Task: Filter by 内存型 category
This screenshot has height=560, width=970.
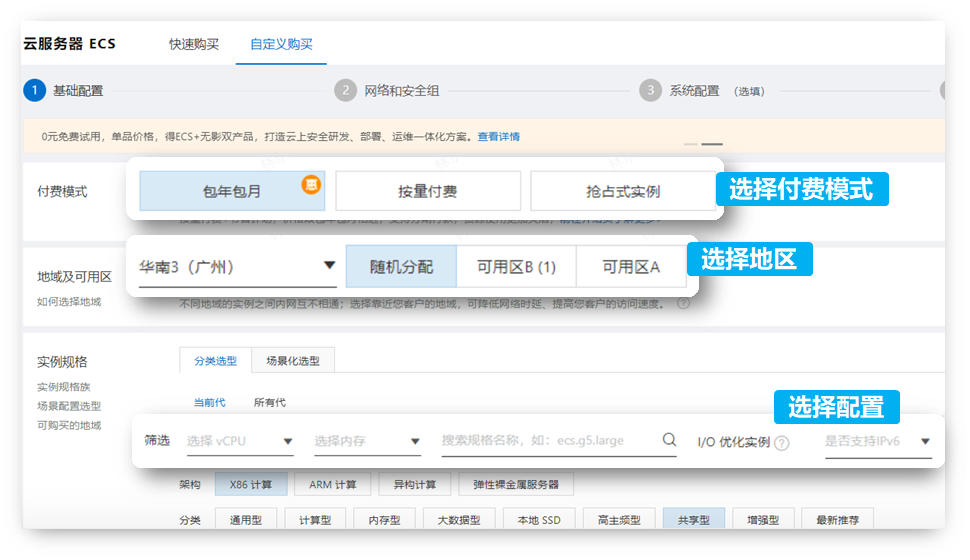Action: point(385,520)
